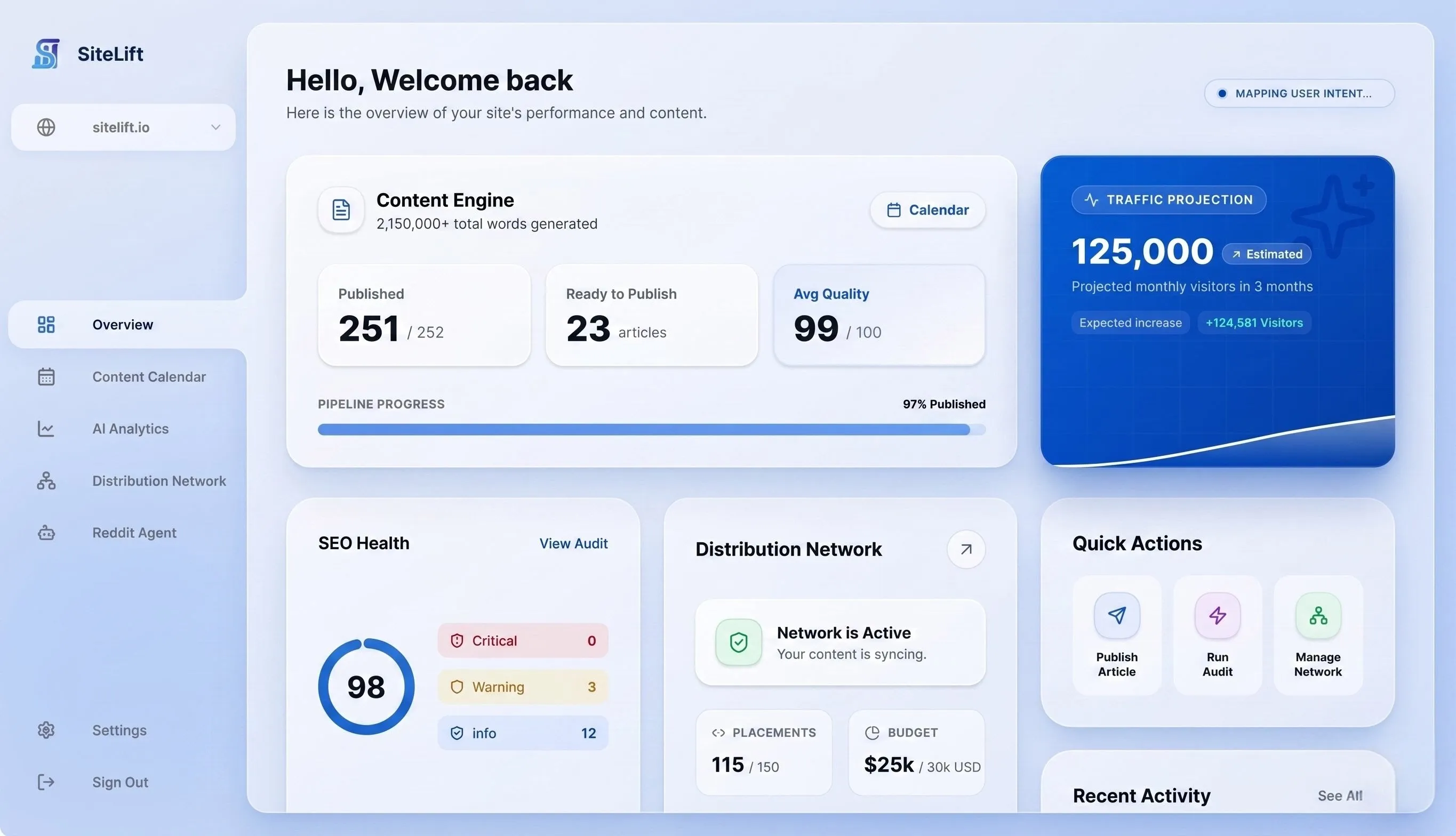Click the Traffic Projection badge

pyautogui.click(x=1168, y=200)
